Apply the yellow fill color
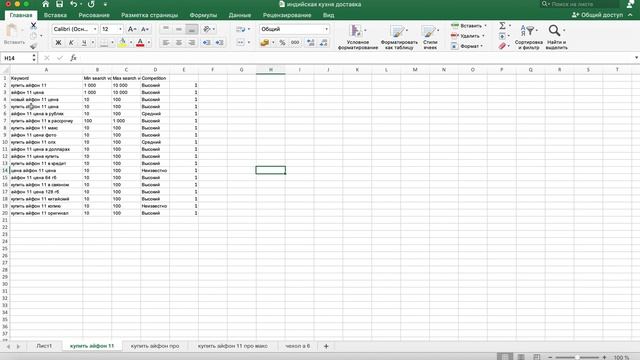 [122, 42]
